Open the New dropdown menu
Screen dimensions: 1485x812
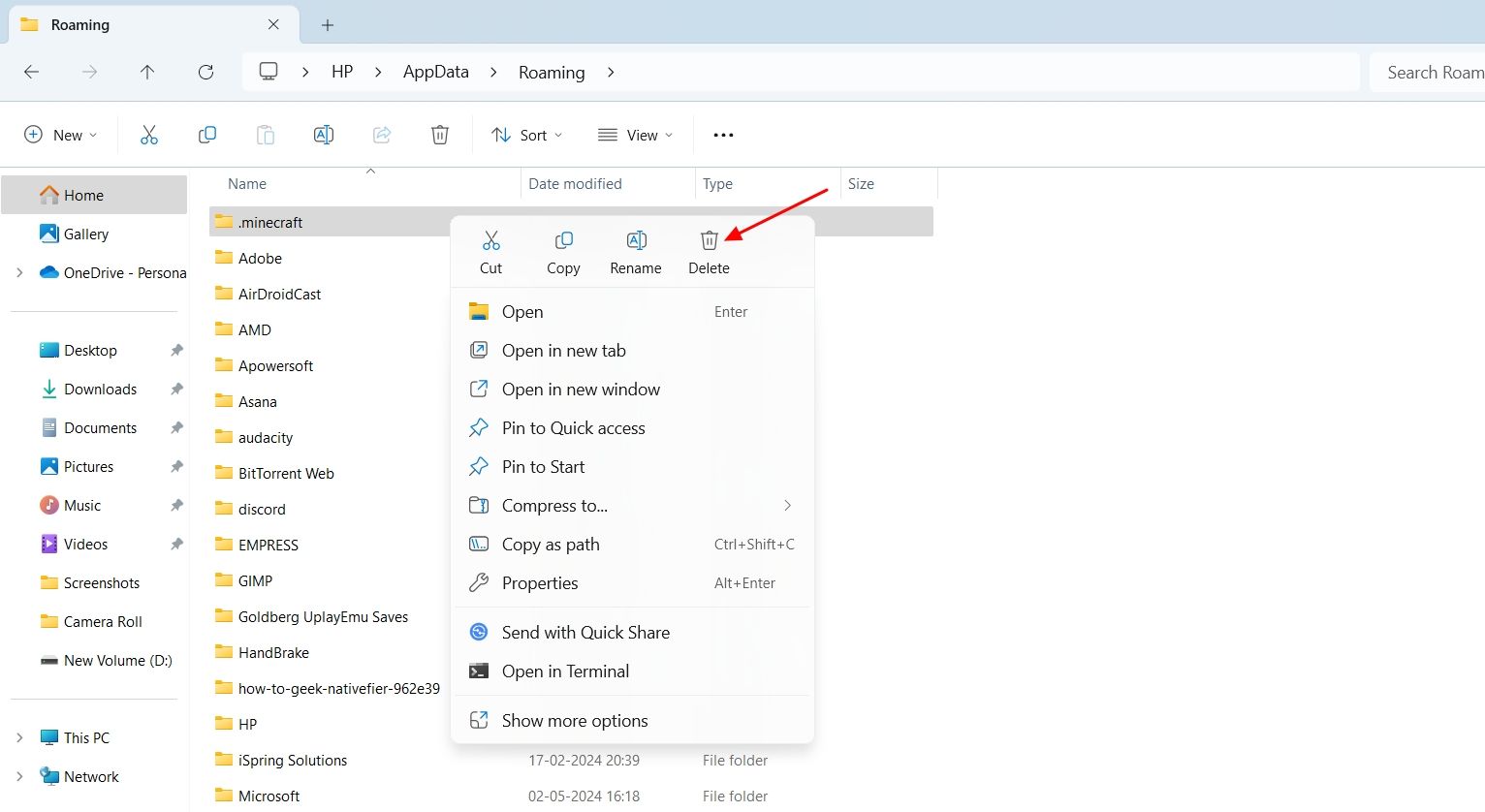coord(61,135)
